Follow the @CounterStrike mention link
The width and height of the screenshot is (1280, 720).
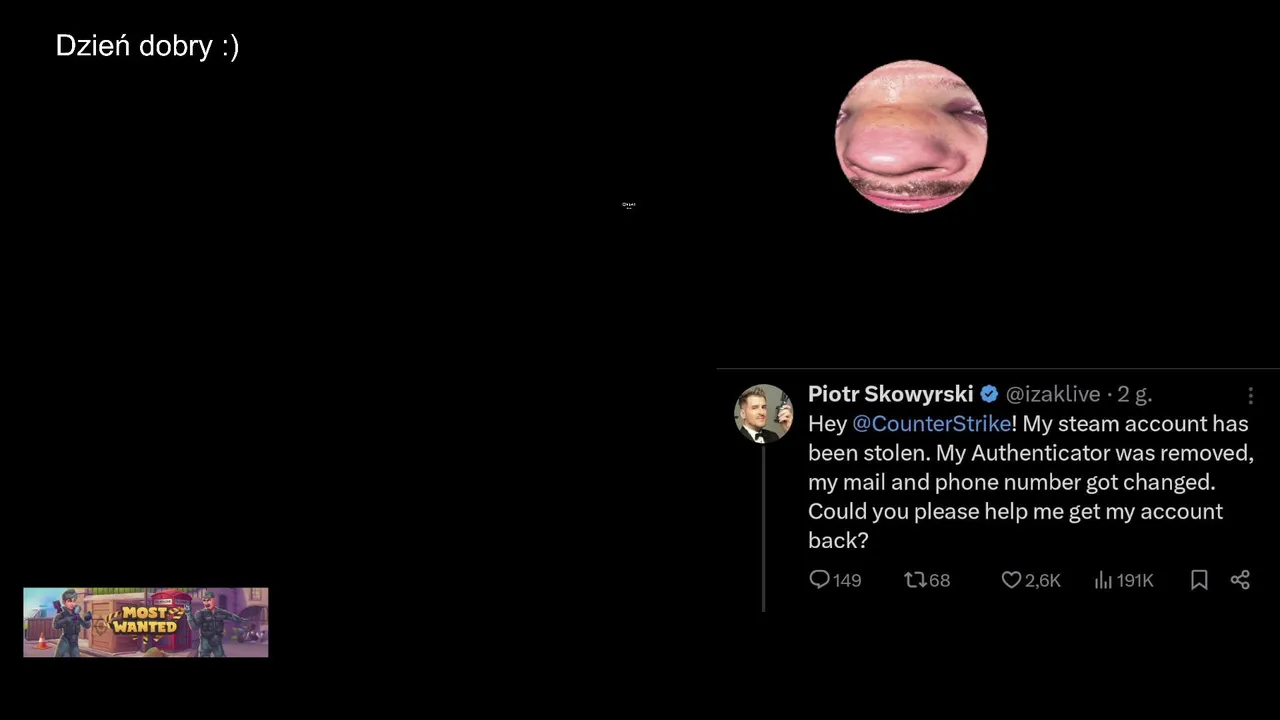tap(931, 424)
